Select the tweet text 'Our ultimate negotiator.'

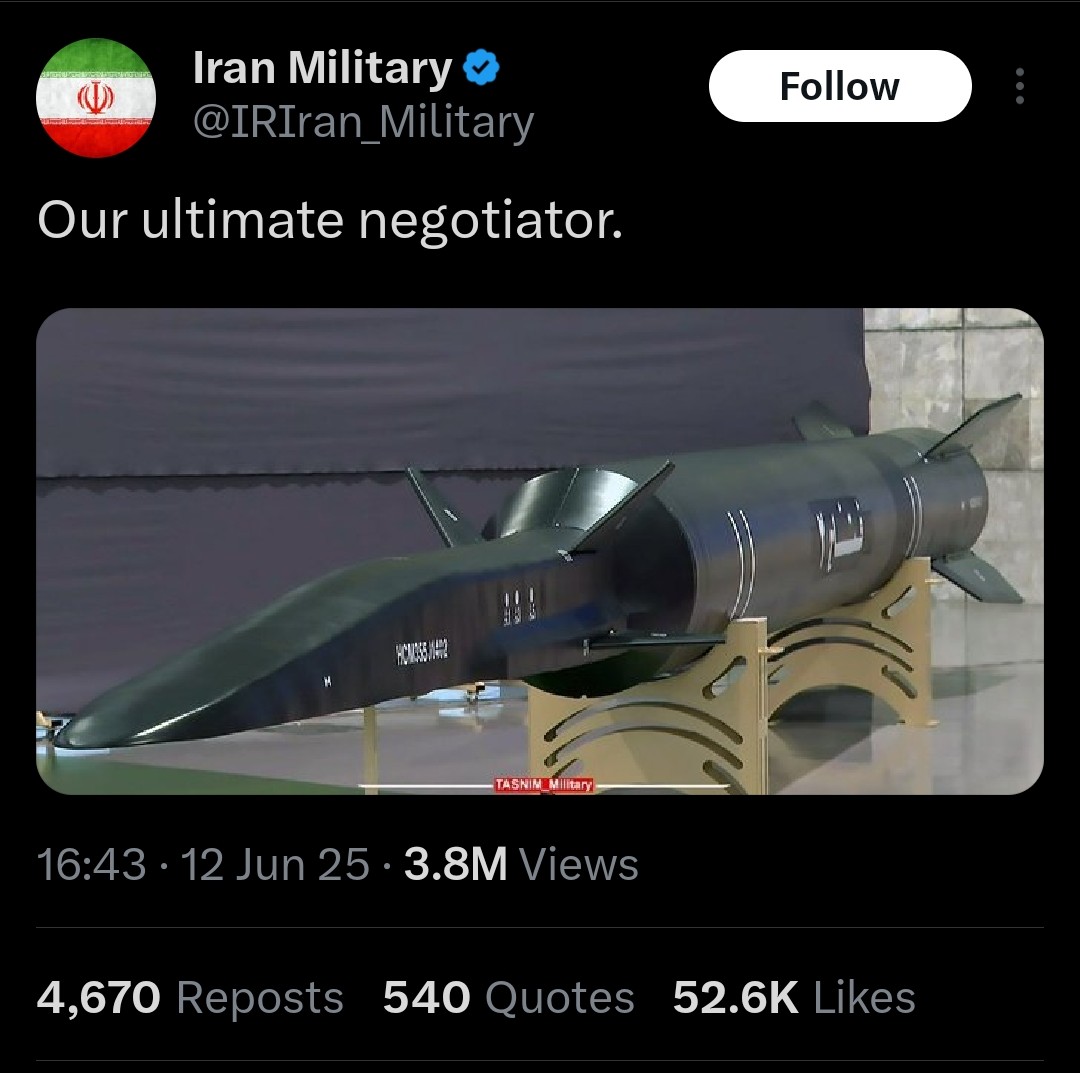tap(330, 220)
